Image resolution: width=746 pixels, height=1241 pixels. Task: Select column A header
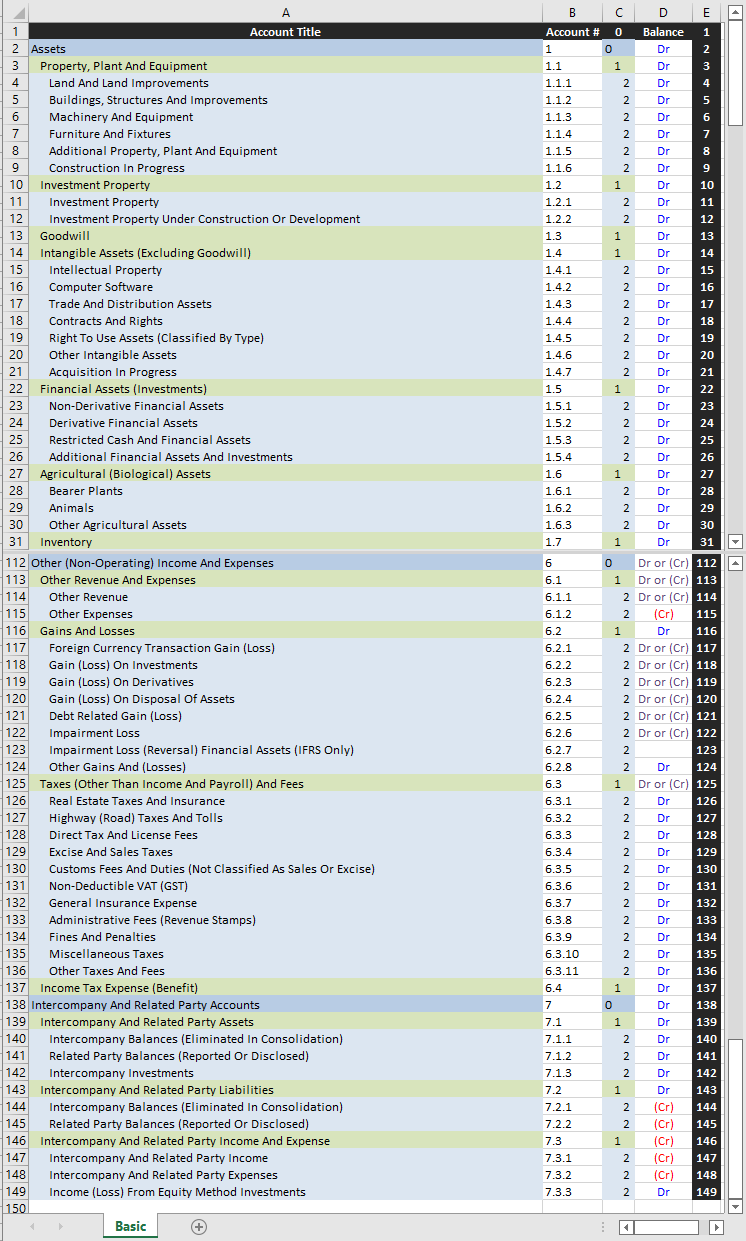point(286,12)
